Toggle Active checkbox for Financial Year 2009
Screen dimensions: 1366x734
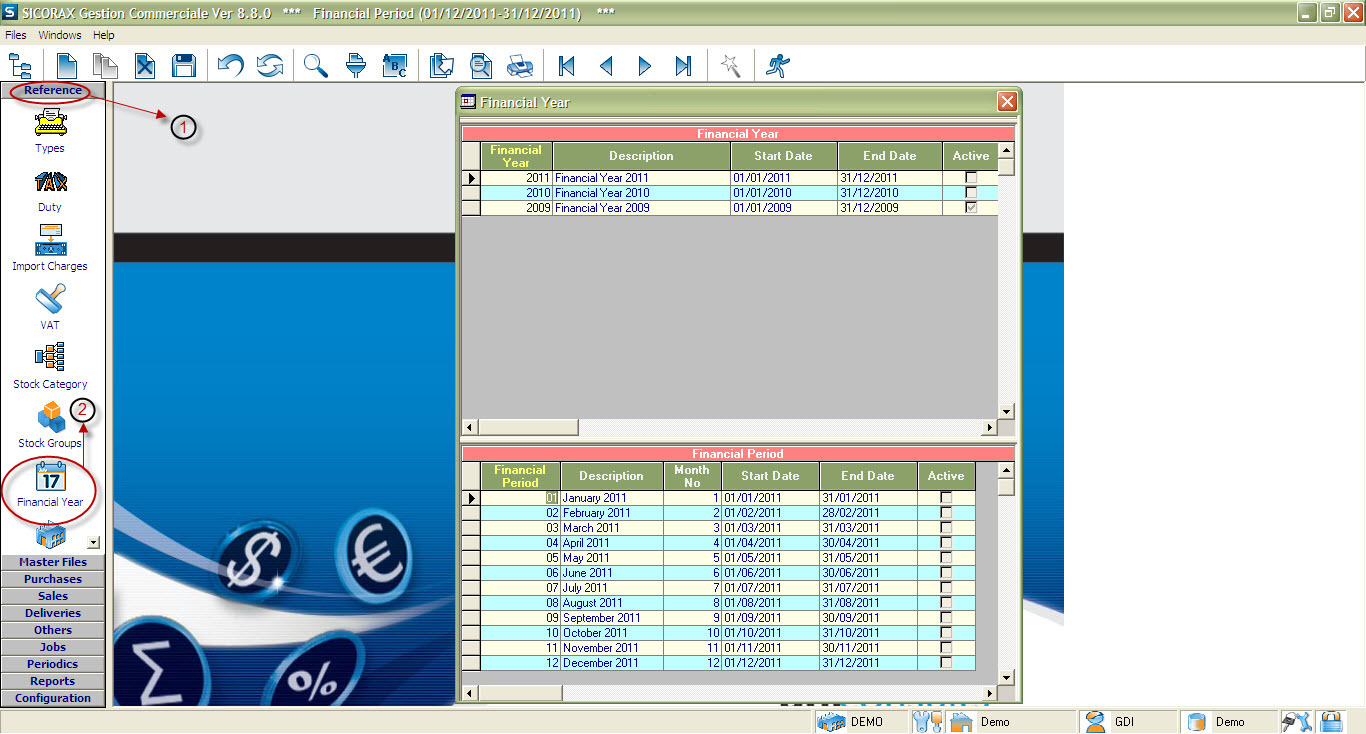[970, 208]
